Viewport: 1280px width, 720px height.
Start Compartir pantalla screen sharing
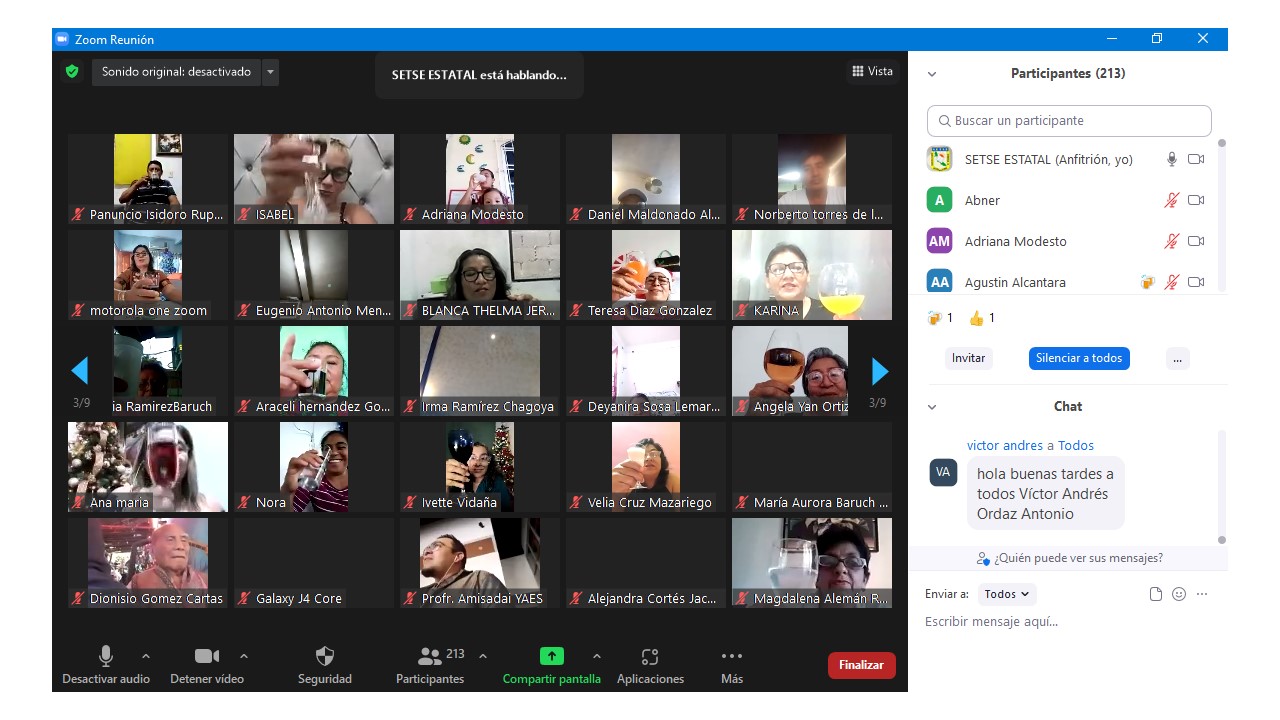coord(552,665)
